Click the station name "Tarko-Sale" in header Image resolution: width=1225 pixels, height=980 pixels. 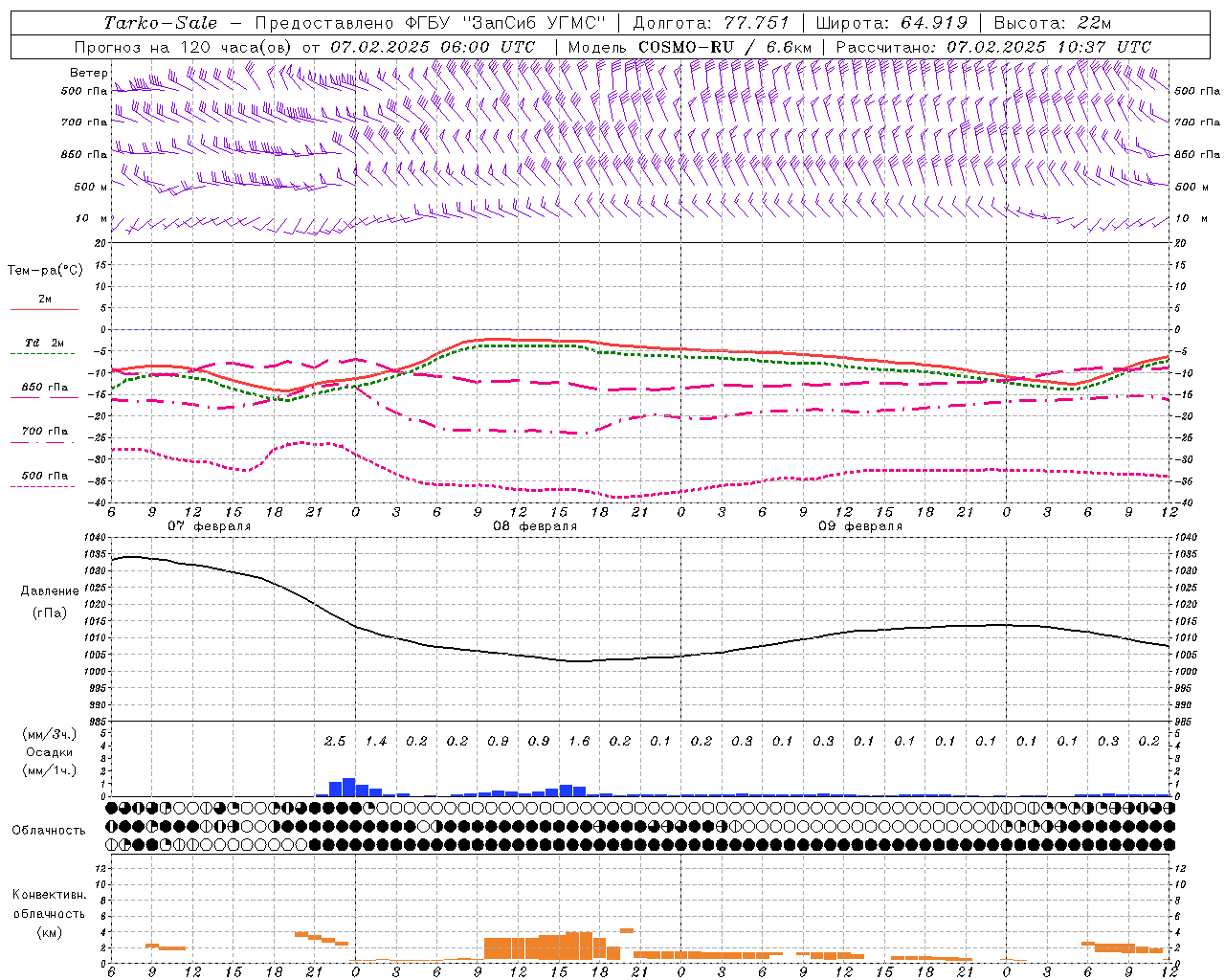tap(161, 23)
